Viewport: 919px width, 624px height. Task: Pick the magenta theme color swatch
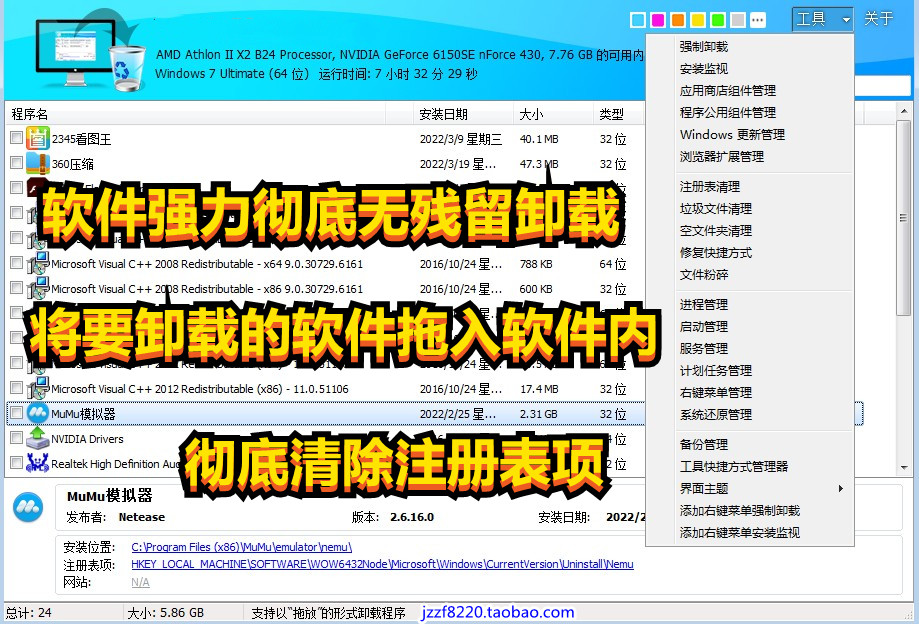[x=657, y=20]
